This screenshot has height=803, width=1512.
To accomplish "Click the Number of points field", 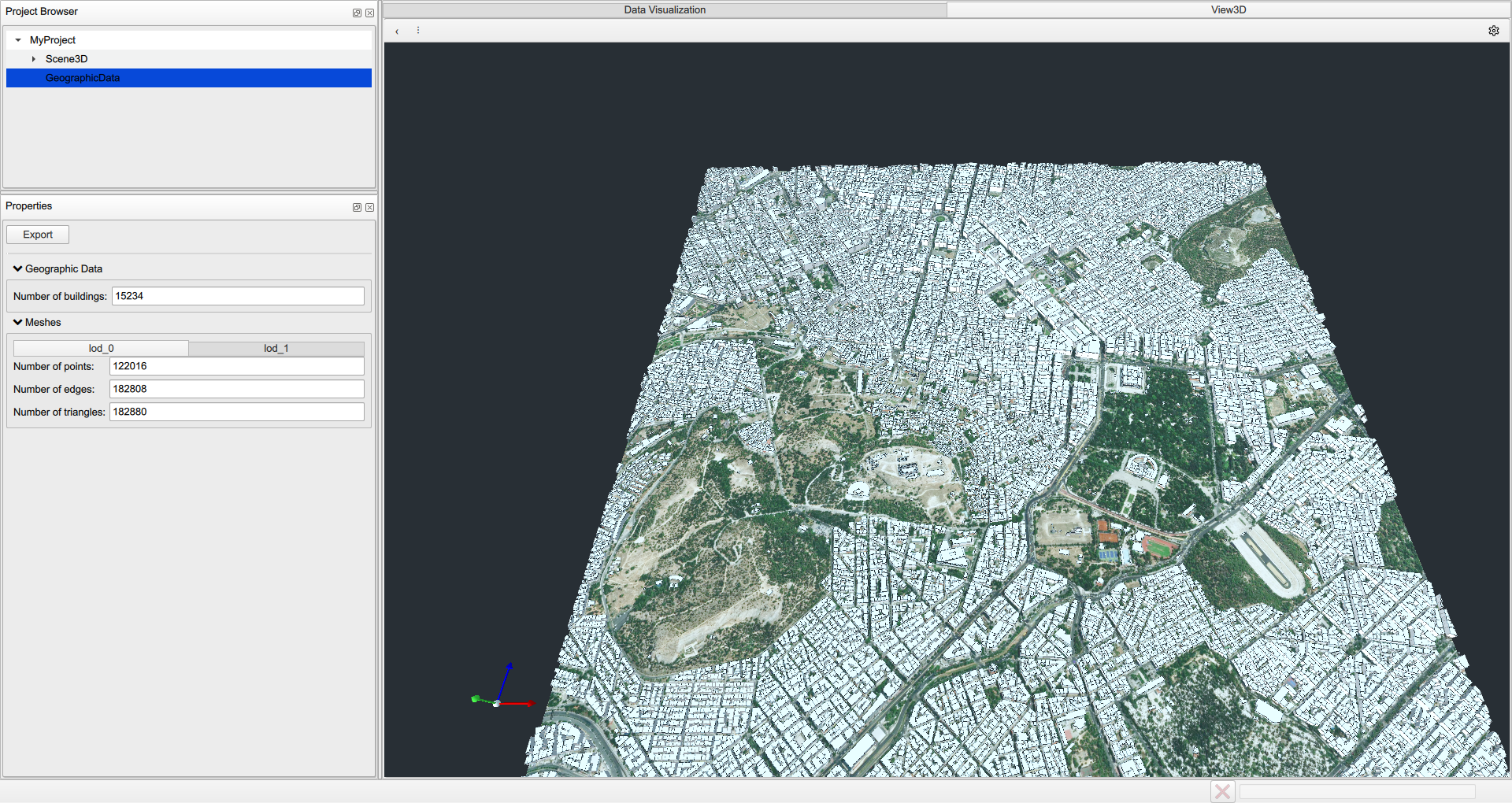I will click(236, 366).
